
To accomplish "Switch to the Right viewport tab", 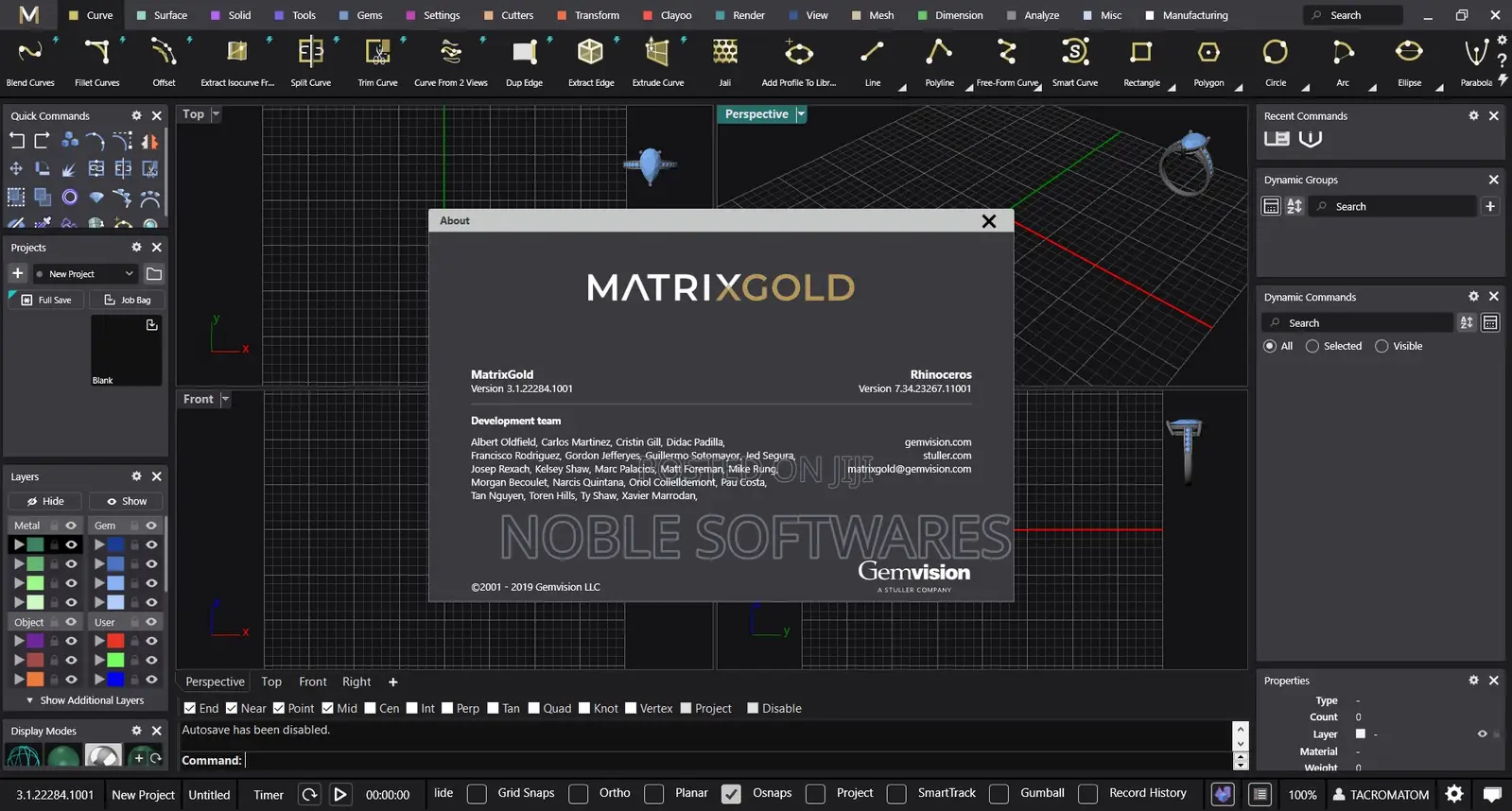I will coord(356,682).
